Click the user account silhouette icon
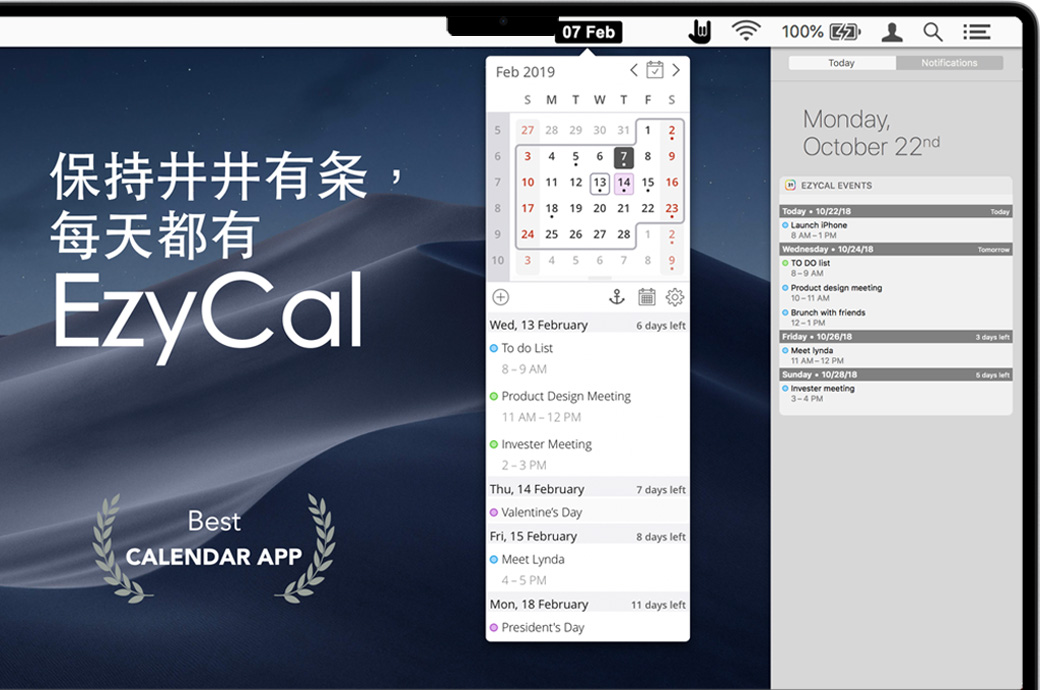This screenshot has width=1040, height=690. click(x=892, y=32)
